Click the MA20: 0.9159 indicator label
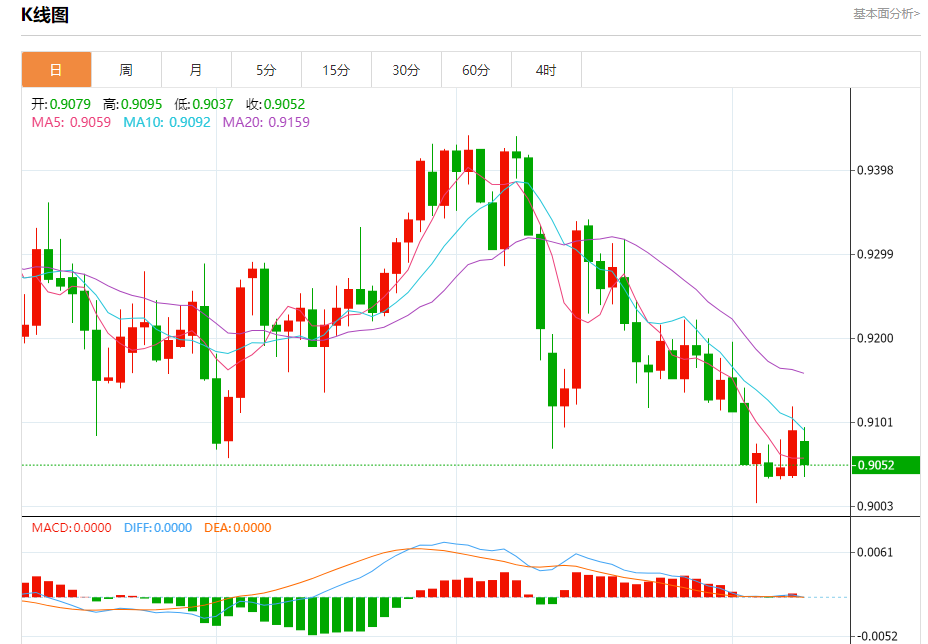 (x=266, y=123)
